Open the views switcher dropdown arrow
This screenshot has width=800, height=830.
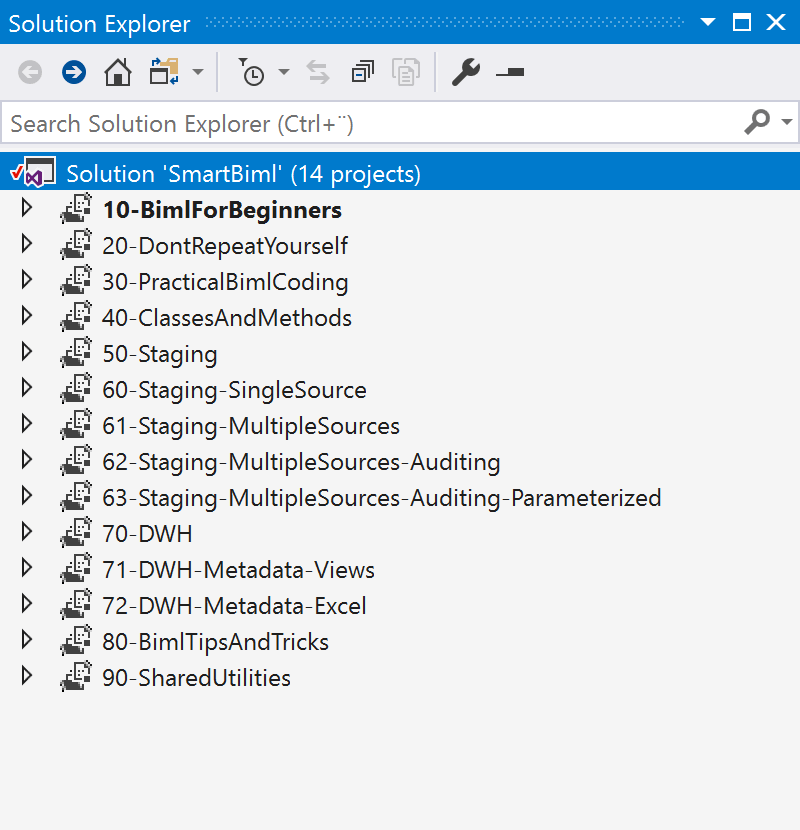(198, 72)
